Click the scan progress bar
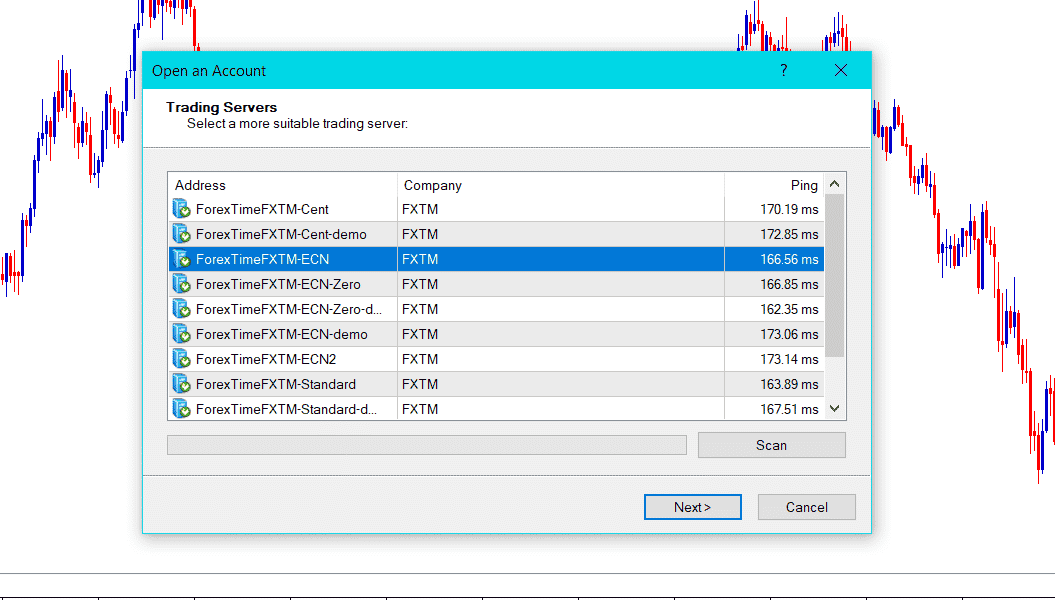The height and width of the screenshot is (600, 1055). tap(427, 445)
